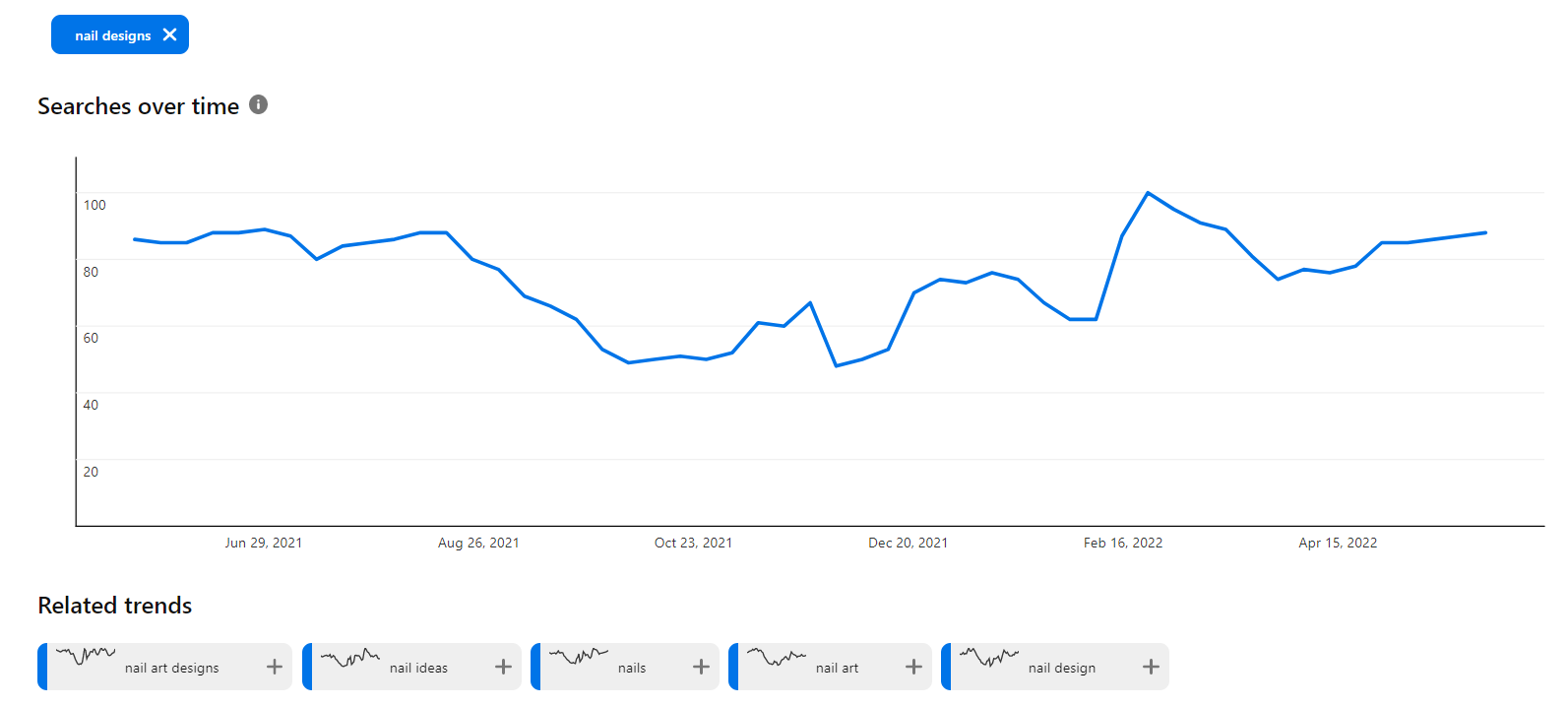Add nail ideas trend using plus icon
Image resolution: width=1568 pixels, height=706 pixels.
click(503, 667)
